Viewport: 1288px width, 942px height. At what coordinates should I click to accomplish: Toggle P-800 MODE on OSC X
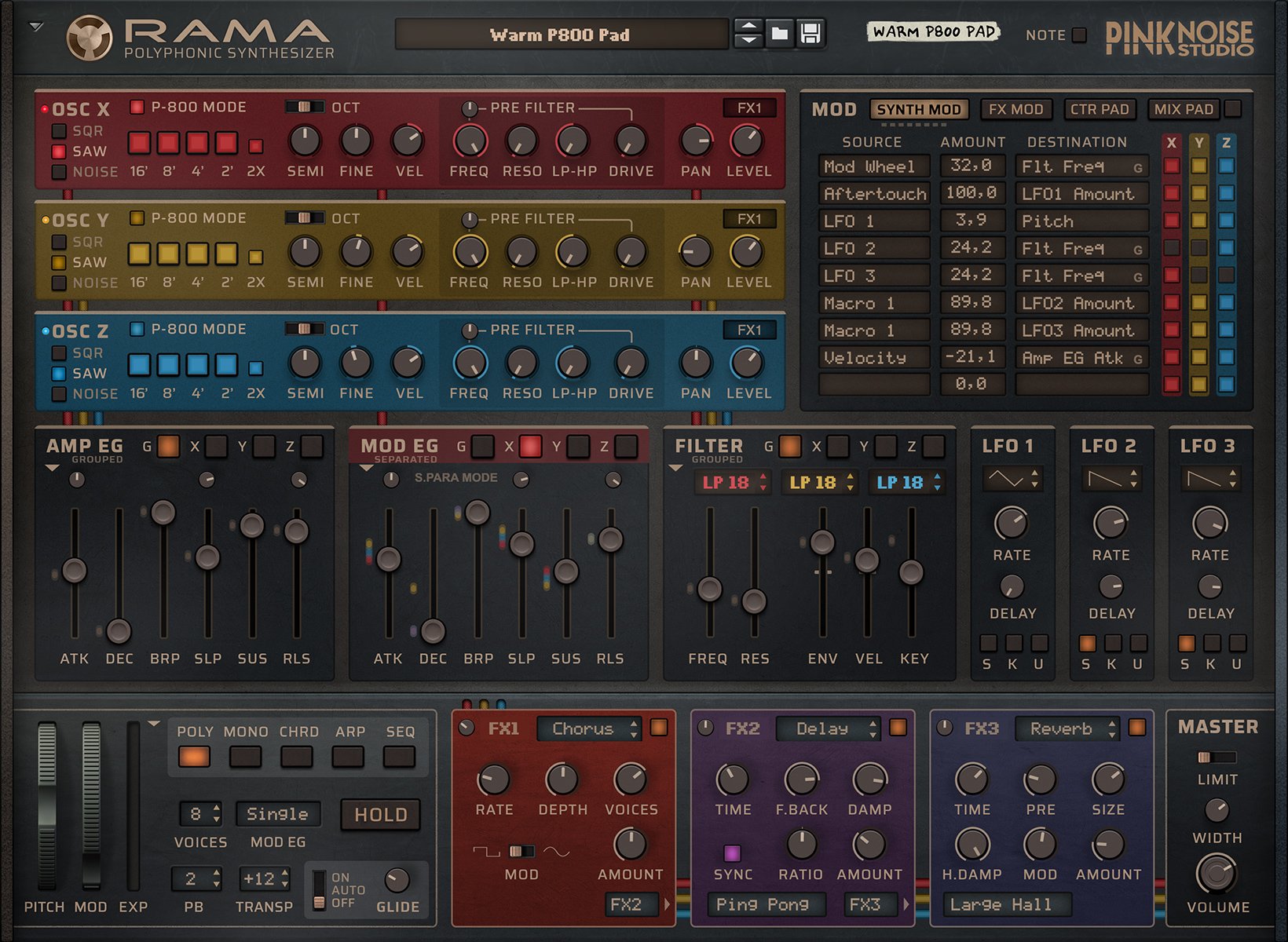coord(137,108)
